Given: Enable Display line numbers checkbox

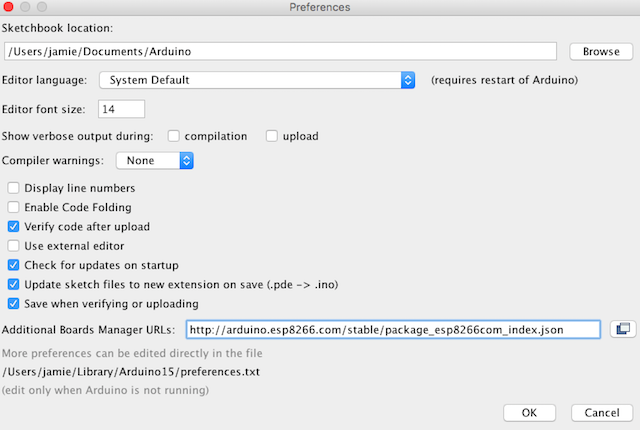Looking at the screenshot, I should (x=14, y=188).
